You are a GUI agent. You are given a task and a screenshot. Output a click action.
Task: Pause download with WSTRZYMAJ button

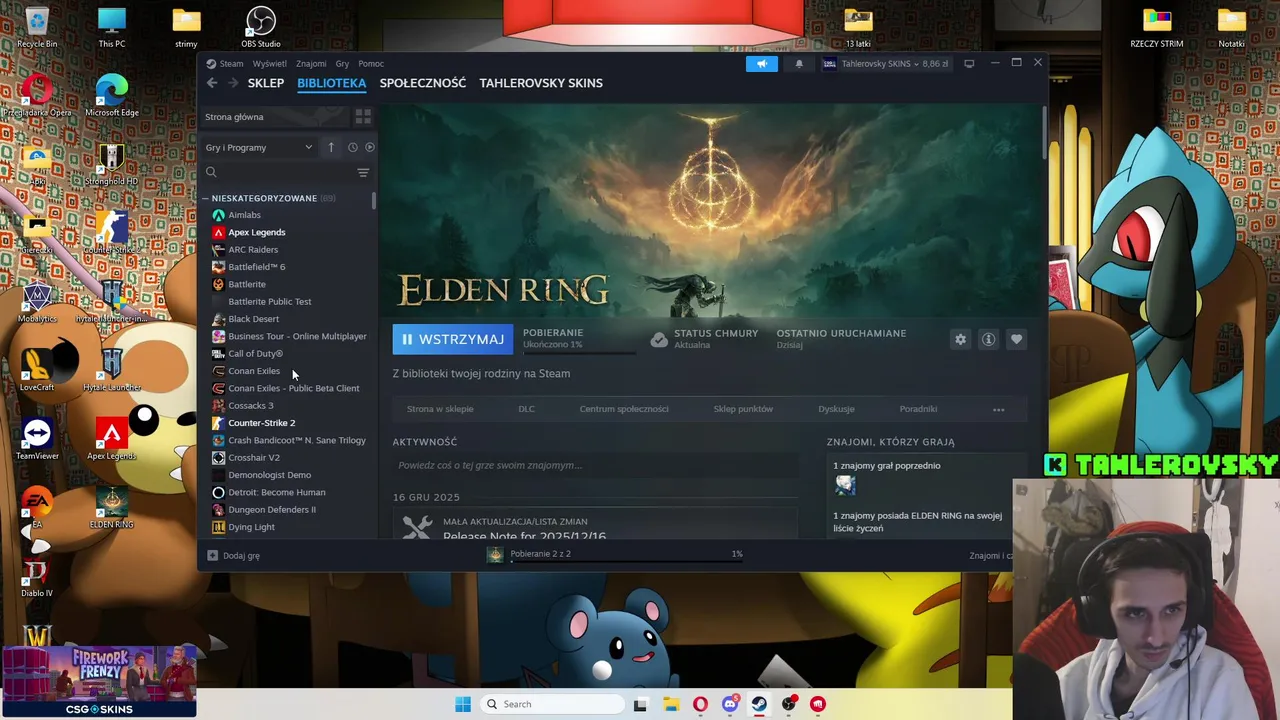(453, 339)
